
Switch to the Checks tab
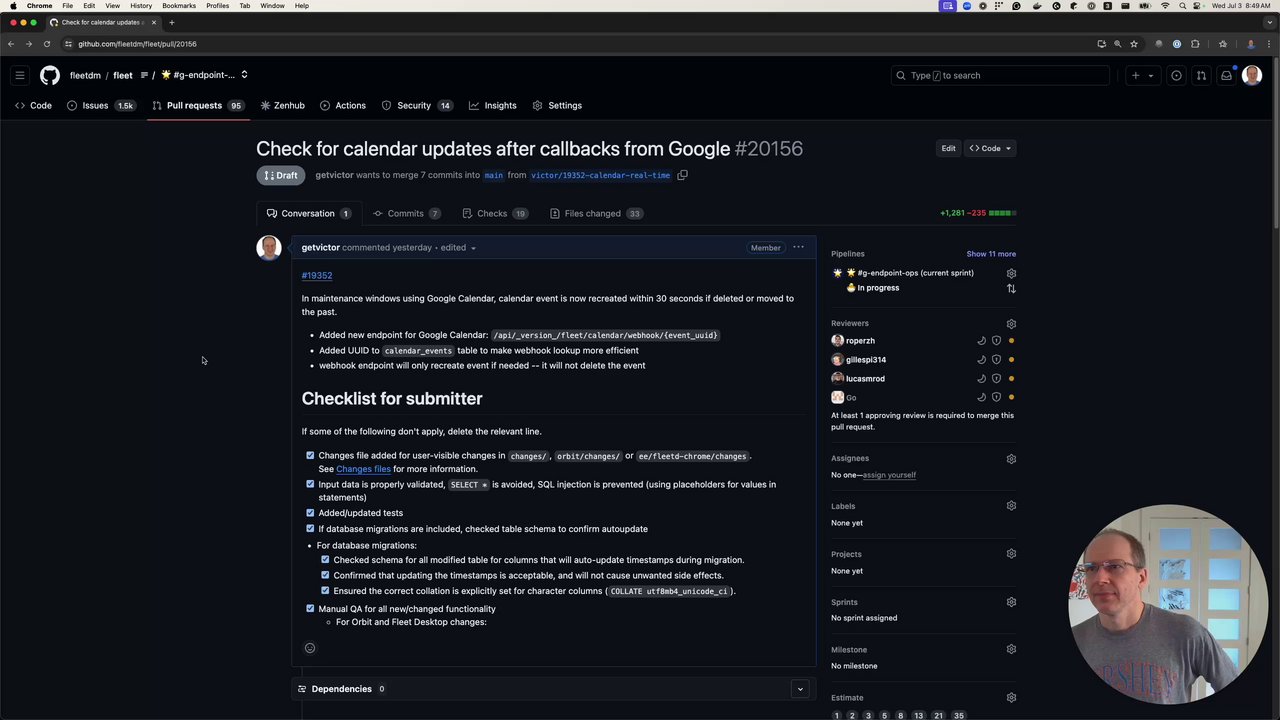pyautogui.click(x=495, y=213)
